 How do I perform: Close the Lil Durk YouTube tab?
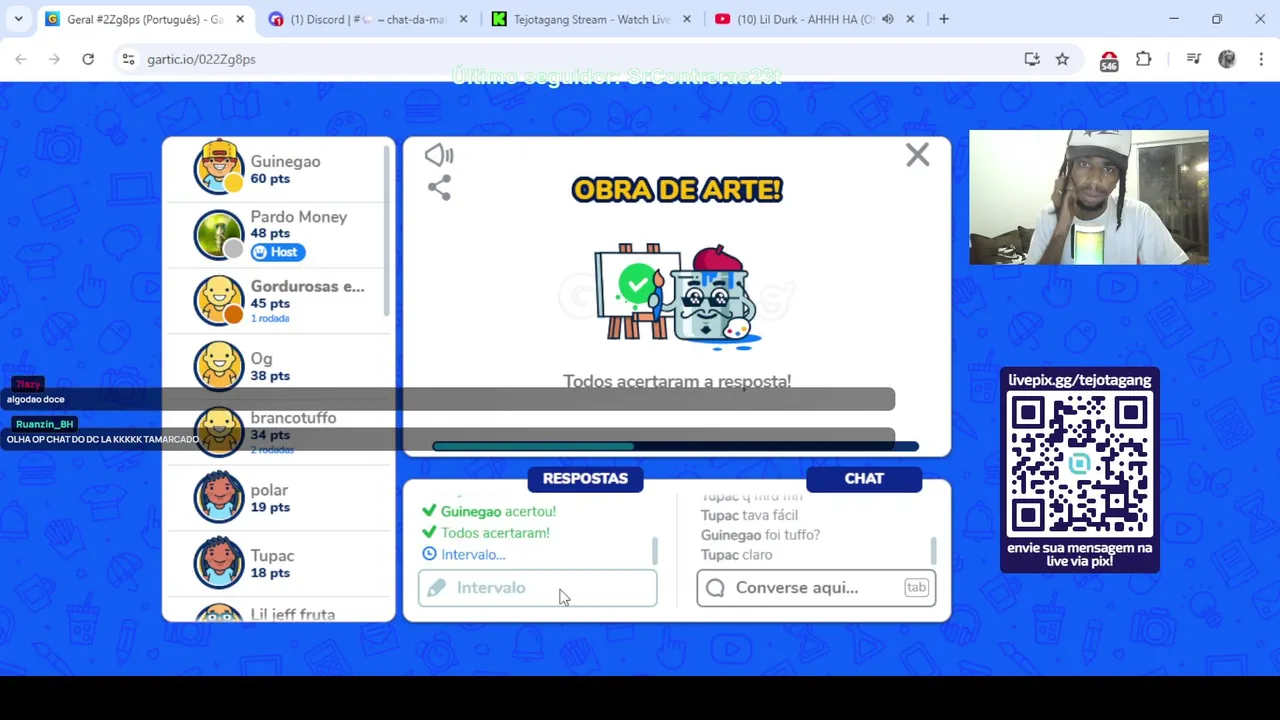point(910,19)
